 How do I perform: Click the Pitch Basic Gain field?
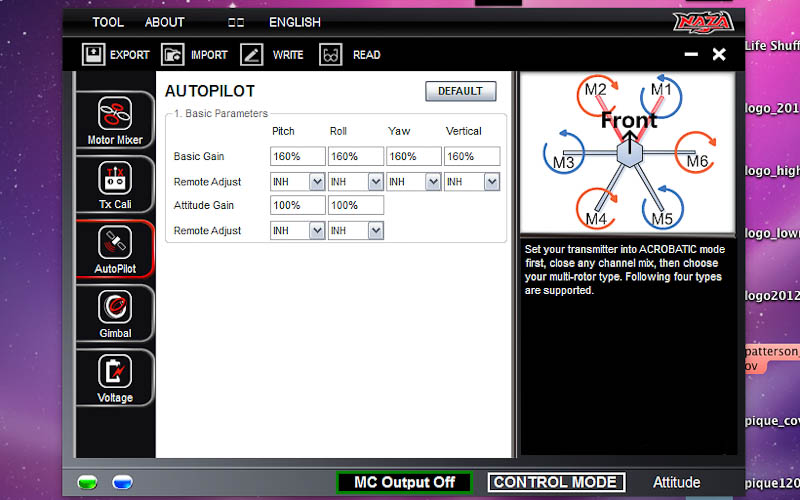coord(297,156)
